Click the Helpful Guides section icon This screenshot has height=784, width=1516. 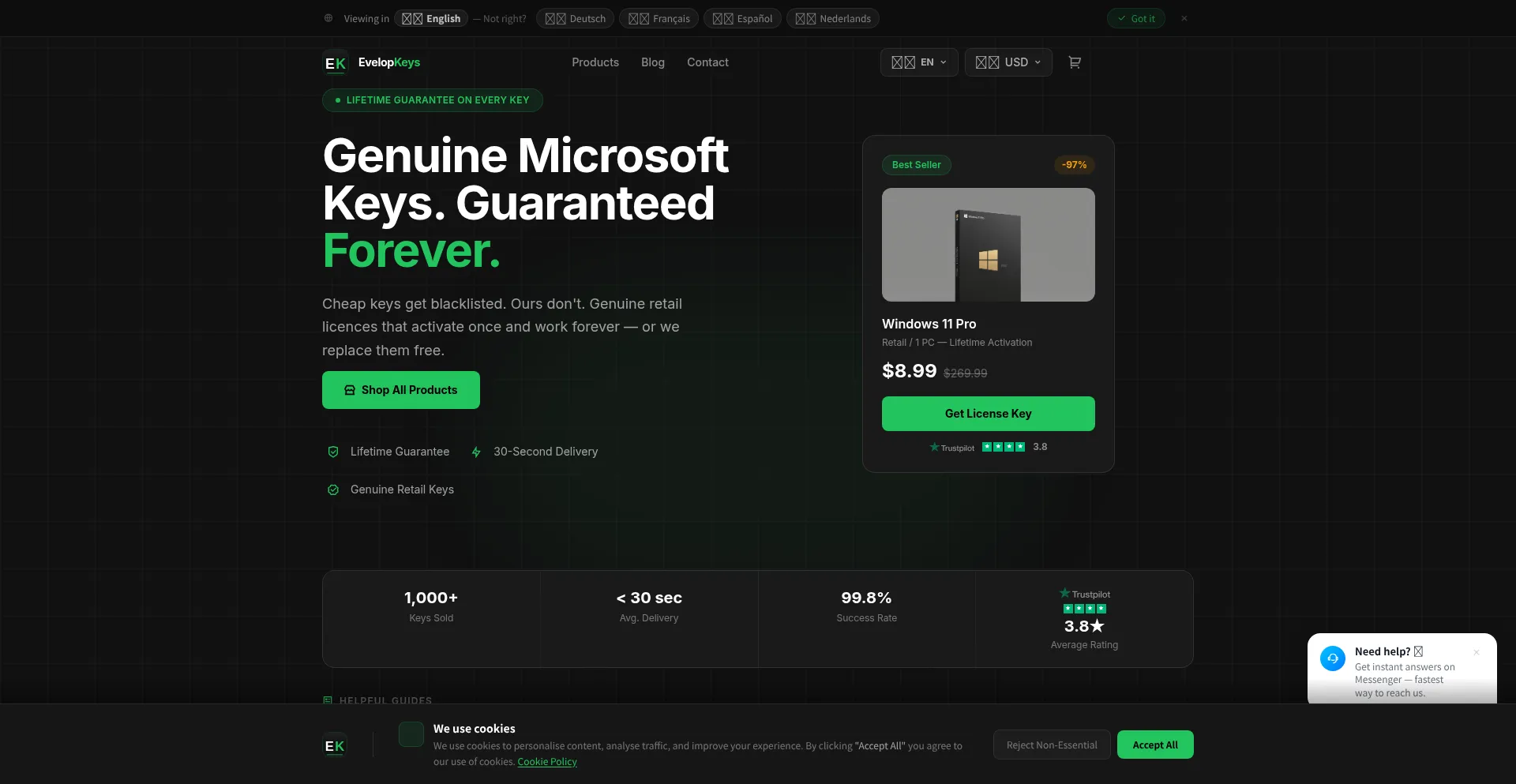(328, 700)
